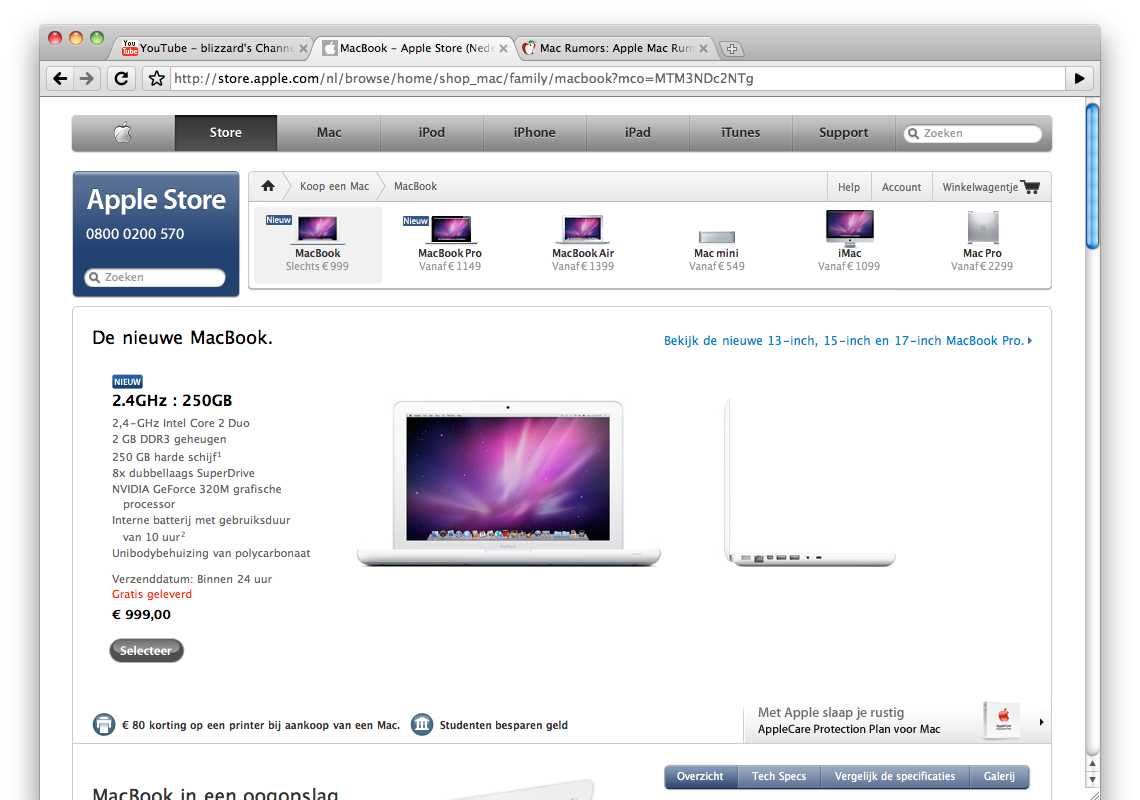Select the iMac product icon

tap(849, 227)
